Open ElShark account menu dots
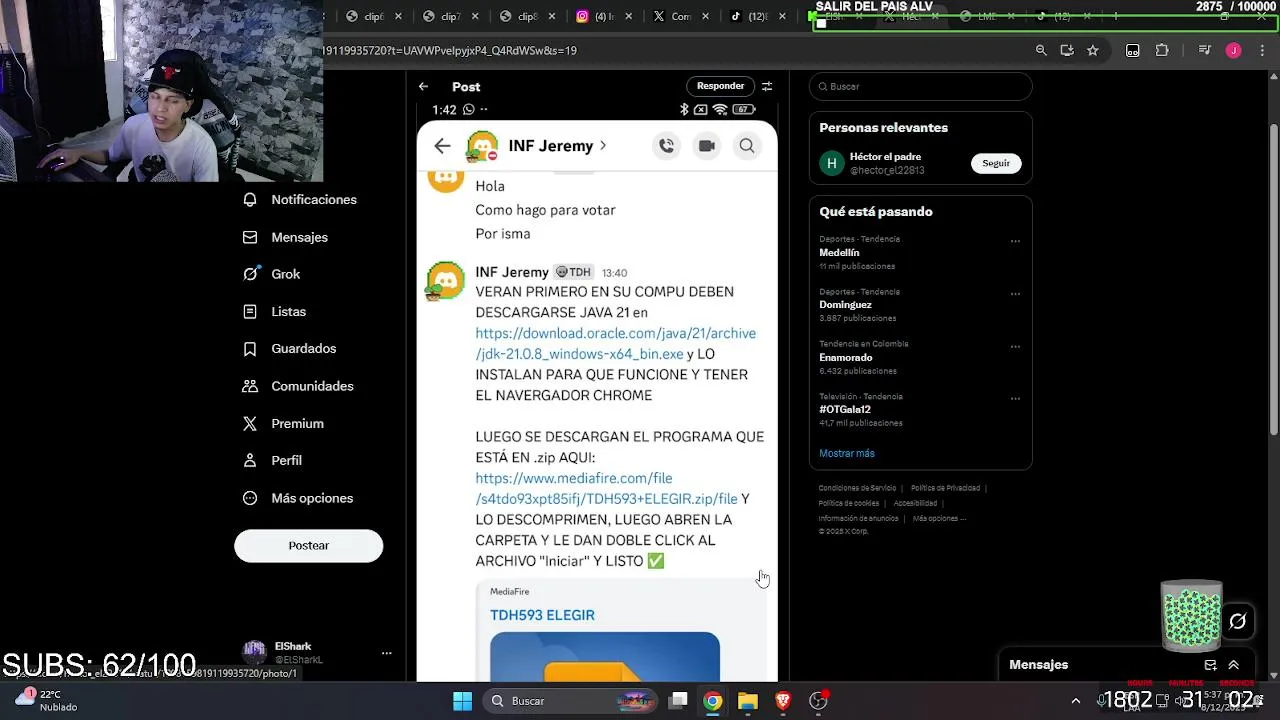The height and width of the screenshot is (720, 1280). [386, 653]
